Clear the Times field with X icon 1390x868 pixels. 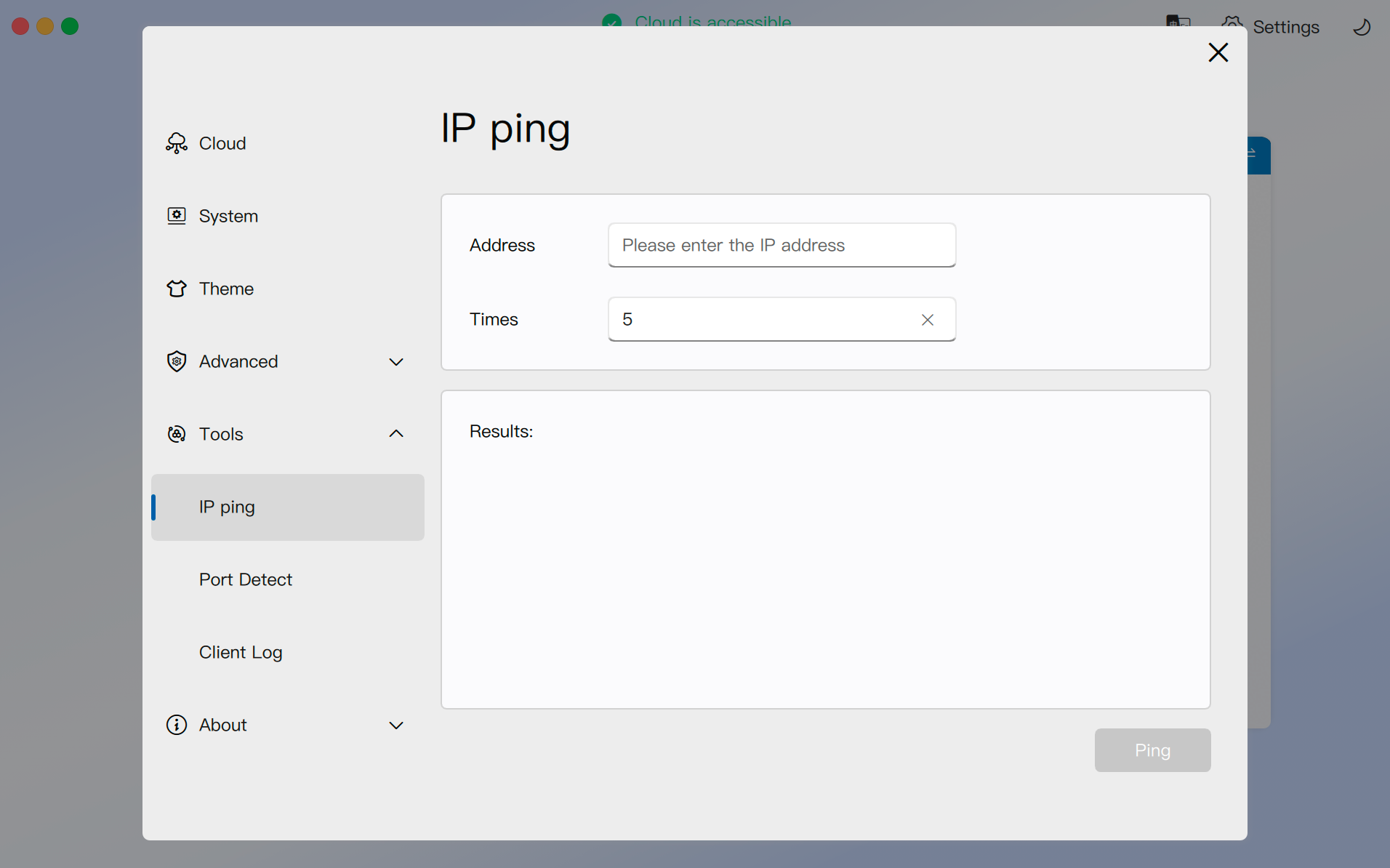tap(927, 320)
